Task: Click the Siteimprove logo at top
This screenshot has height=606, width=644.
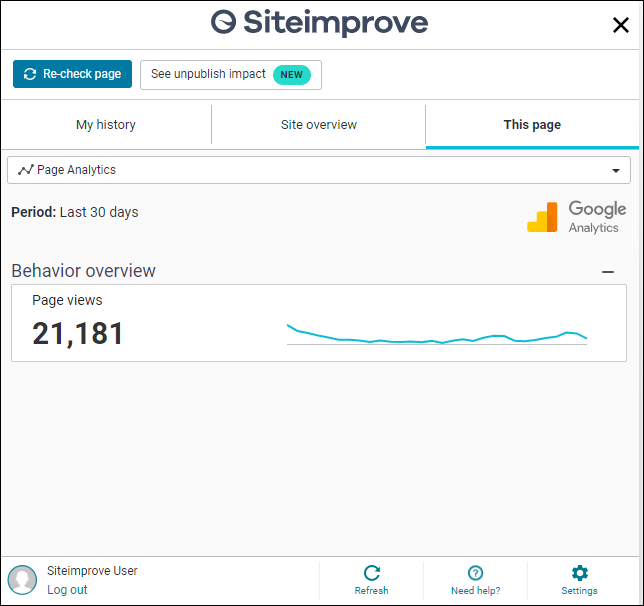Action: click(319, 22)
